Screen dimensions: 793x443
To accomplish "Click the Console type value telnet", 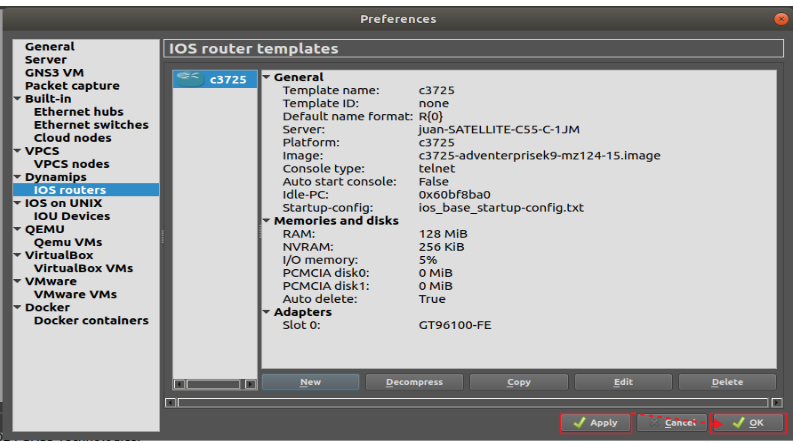I will (436, 169).
